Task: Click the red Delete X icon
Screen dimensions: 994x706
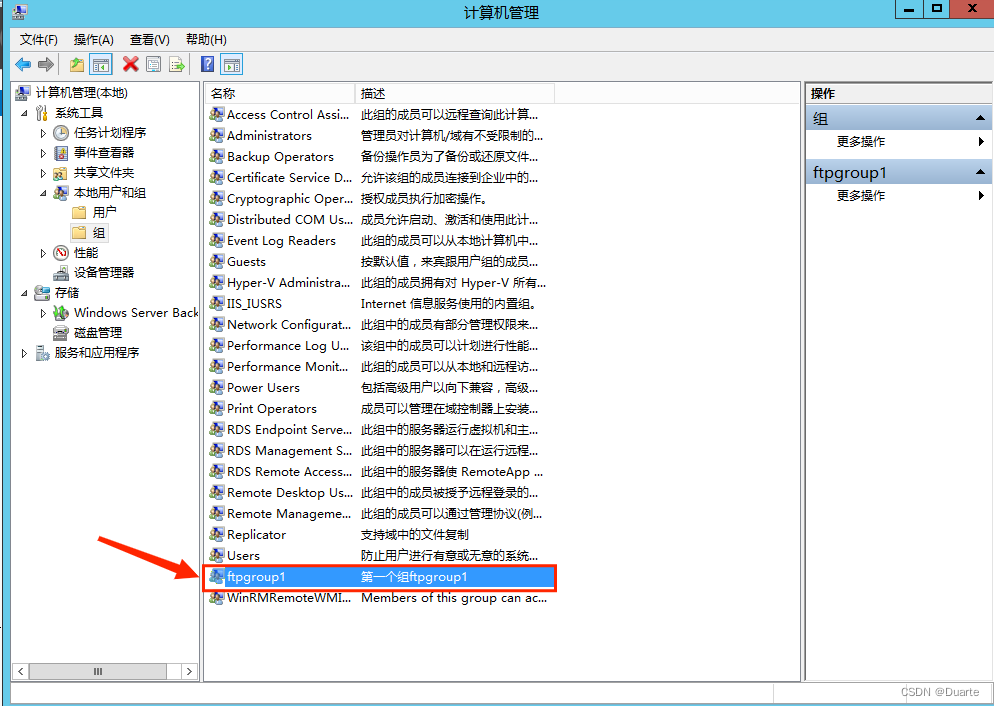Action: coord(131,64)
